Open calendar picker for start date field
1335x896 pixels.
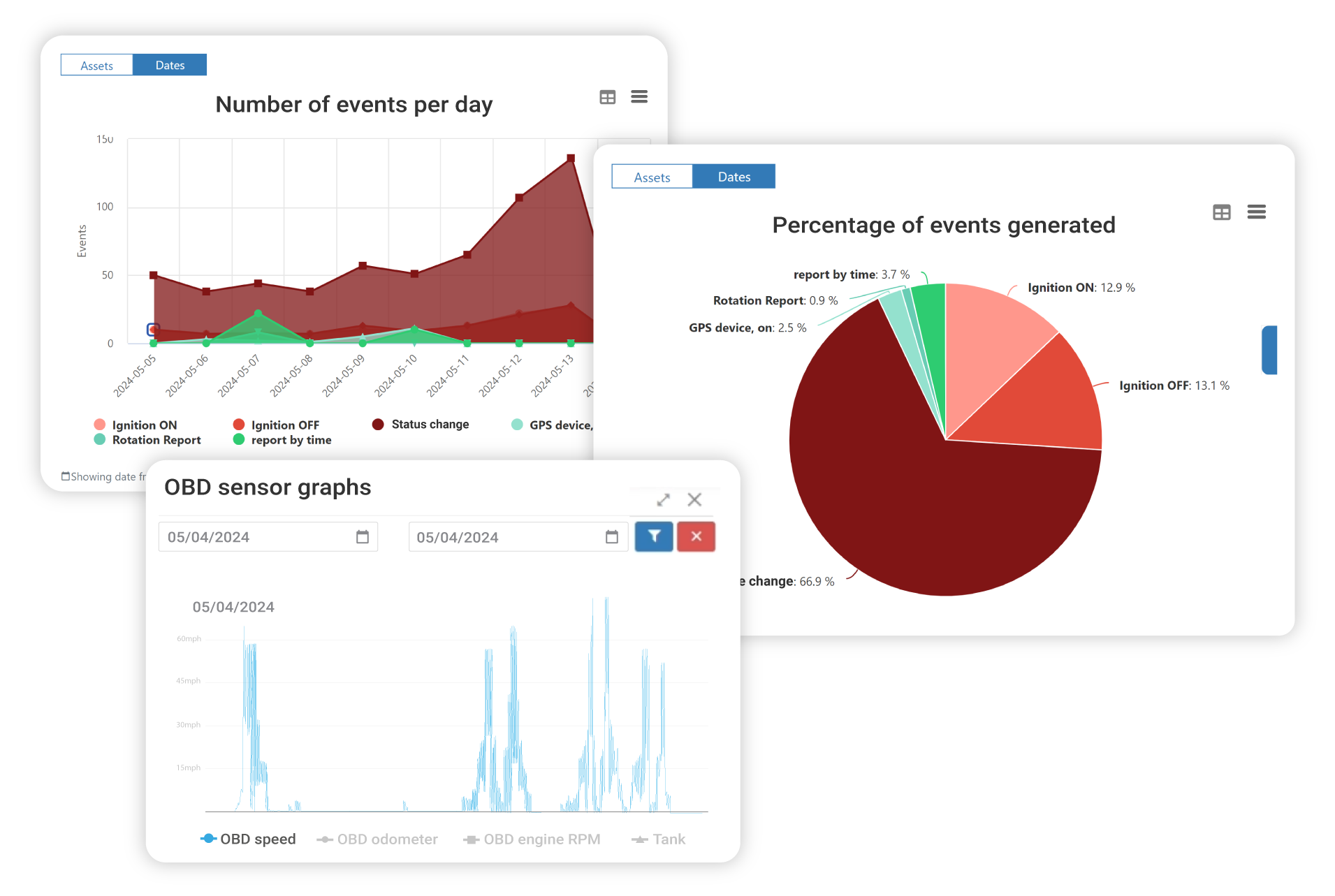(x=363, y=536)
